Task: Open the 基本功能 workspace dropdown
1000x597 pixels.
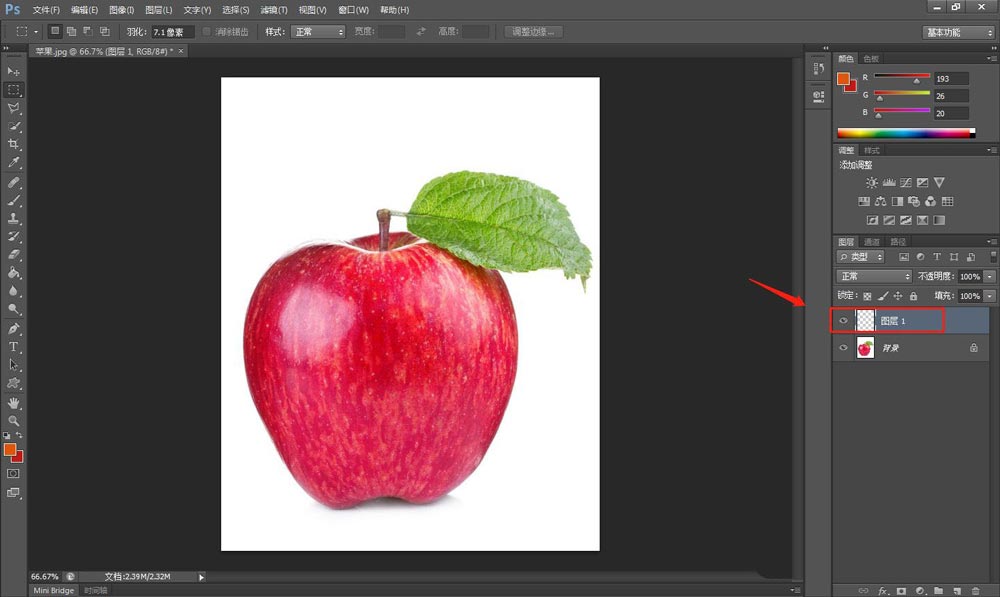Action: (959, 33)
